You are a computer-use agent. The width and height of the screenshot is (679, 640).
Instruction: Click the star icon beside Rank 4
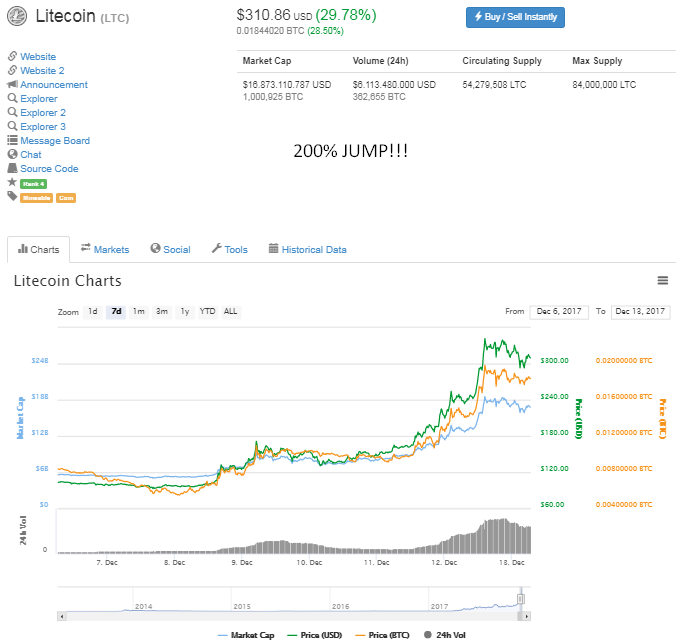coord(12,182)
